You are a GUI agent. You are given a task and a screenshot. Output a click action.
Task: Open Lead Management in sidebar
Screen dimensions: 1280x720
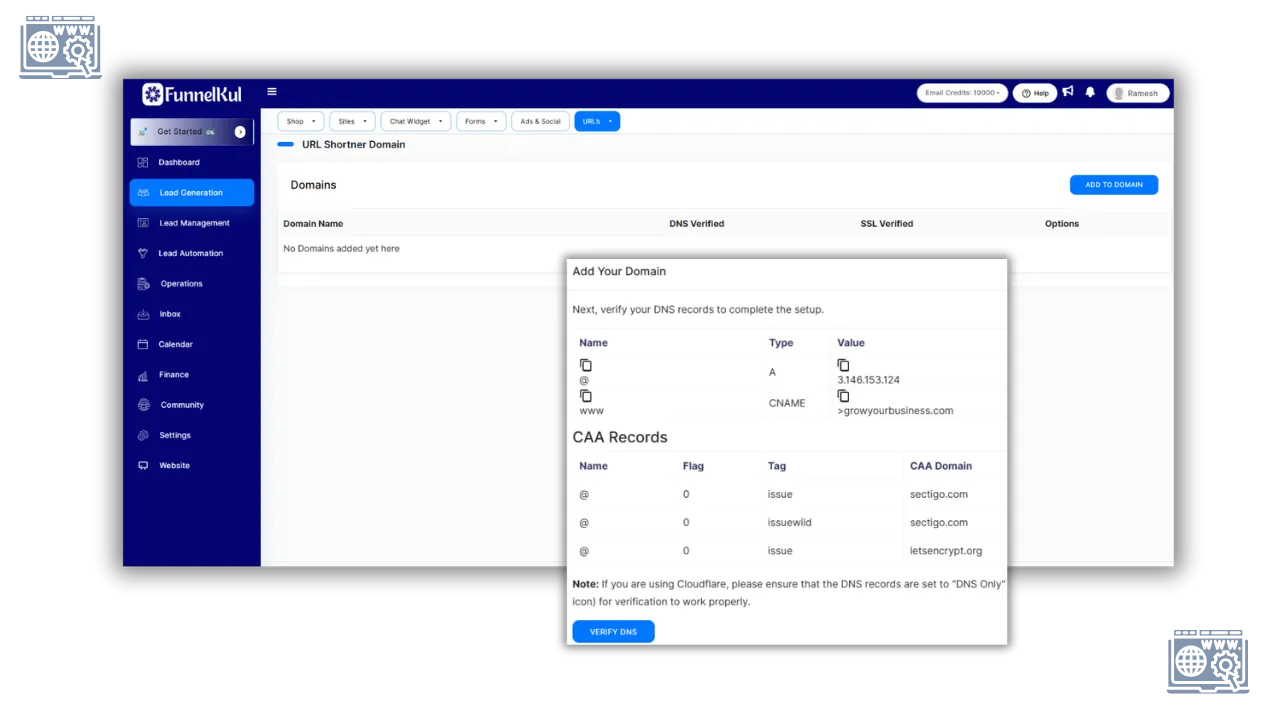pos(194,223)
